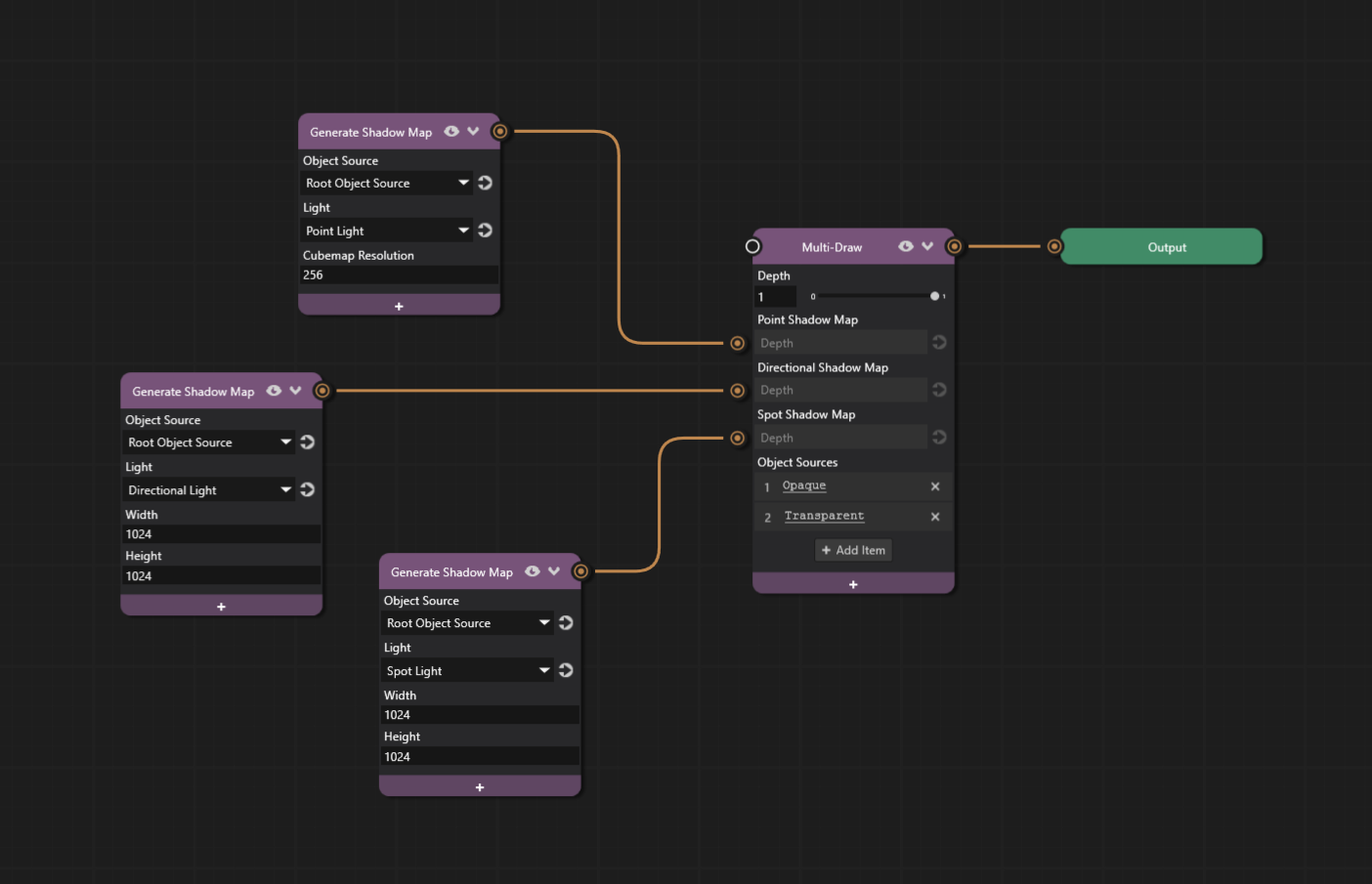1372x884 pixels.
Task: Click the Output node input socket
Action: point(1054,246)
